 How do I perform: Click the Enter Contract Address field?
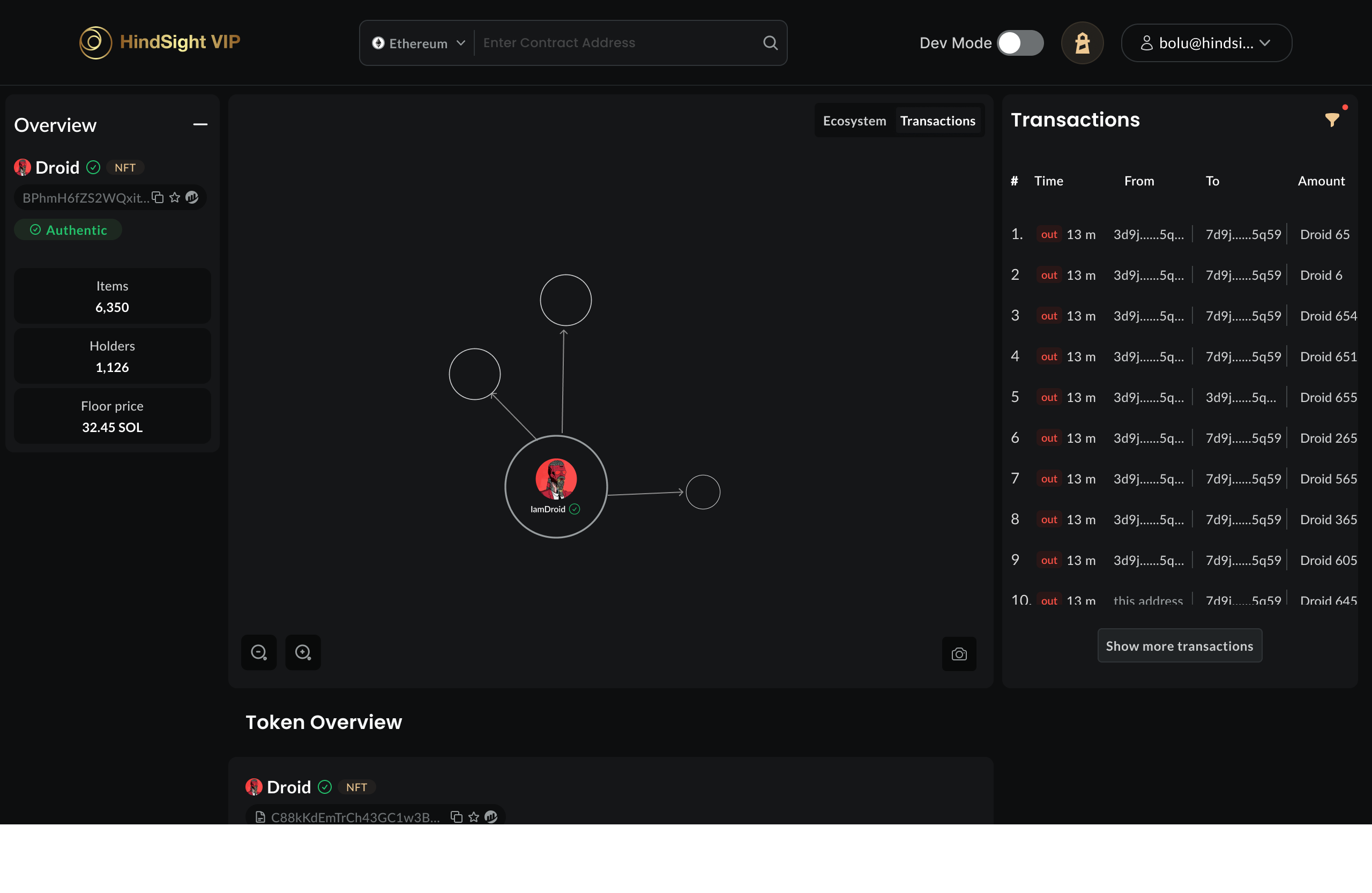(617, 43)
